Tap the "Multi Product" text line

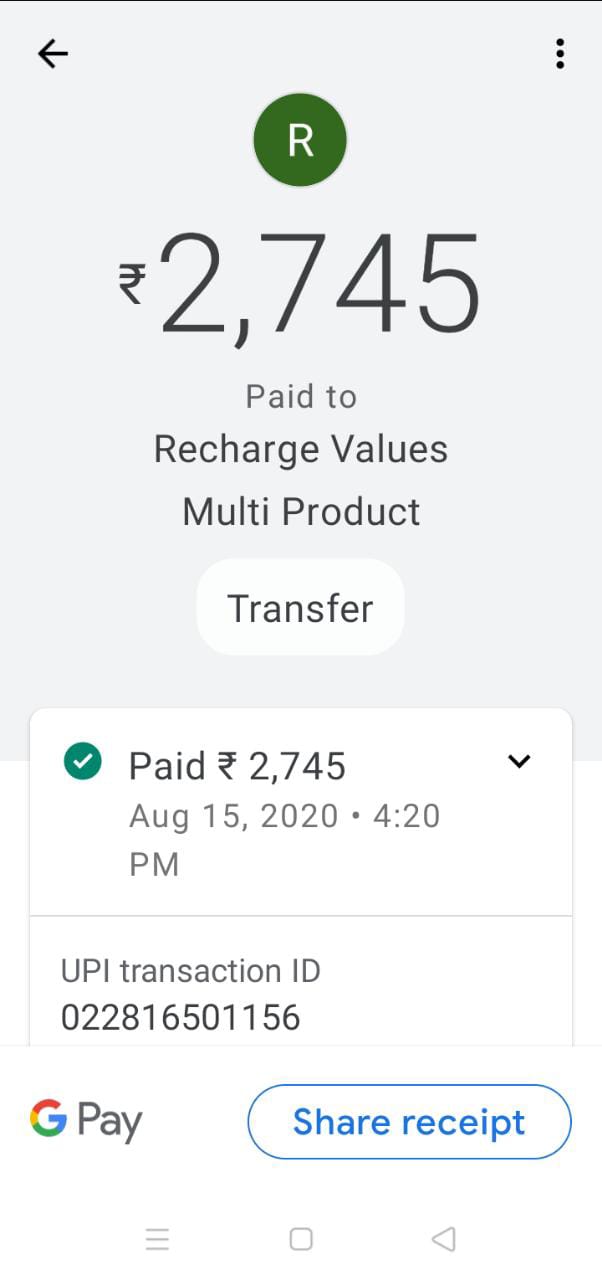point(301,512)
